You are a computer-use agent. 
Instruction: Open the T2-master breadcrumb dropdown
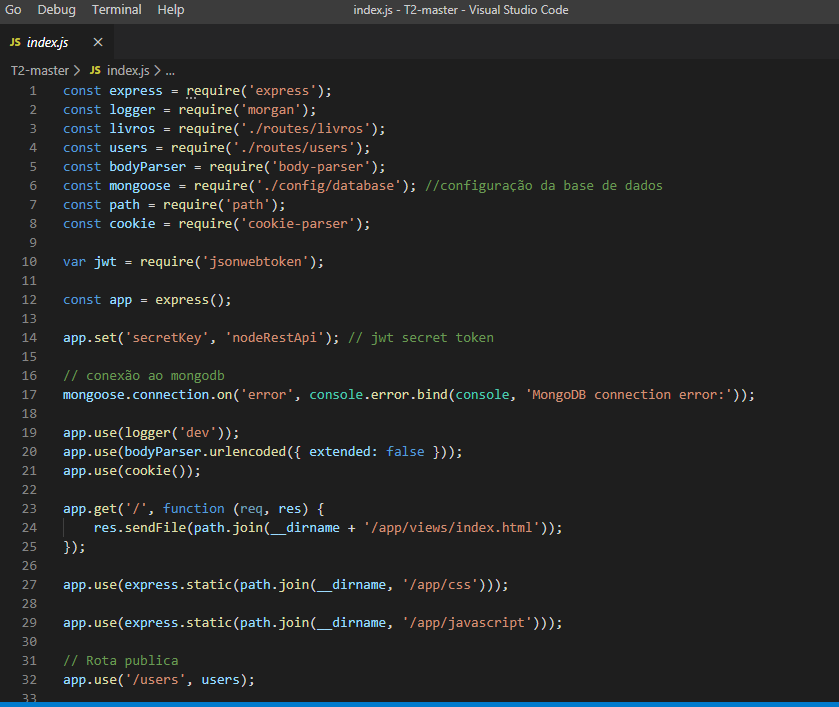click(x=39, y=70)
